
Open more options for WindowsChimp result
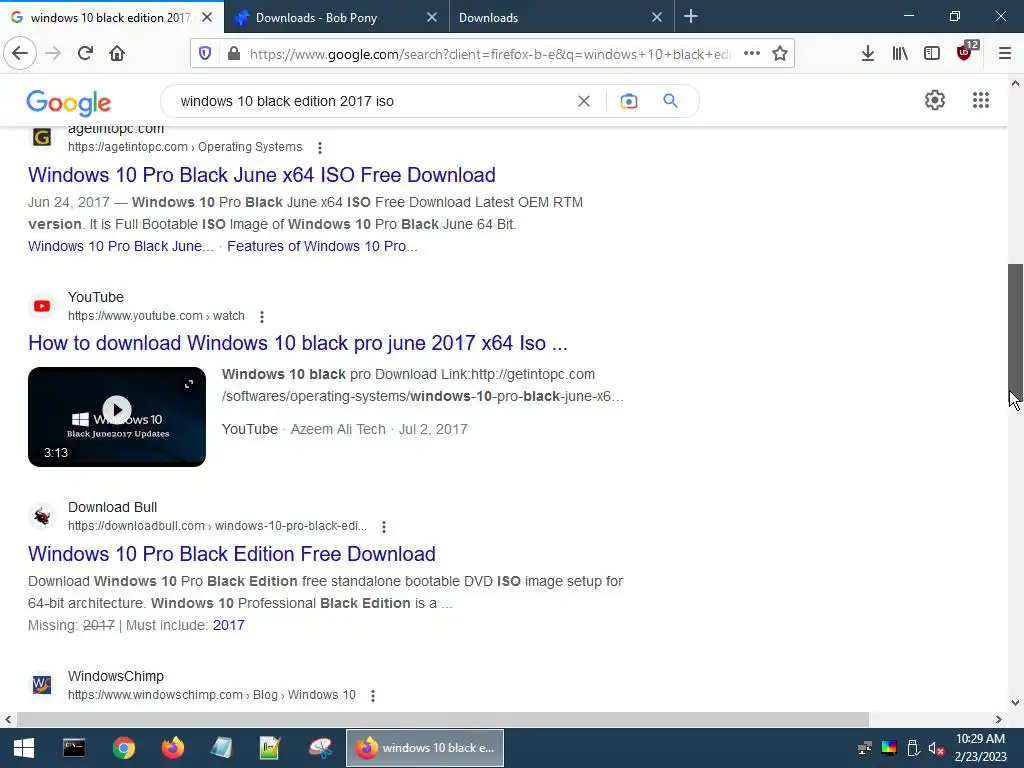pos(373,696)
